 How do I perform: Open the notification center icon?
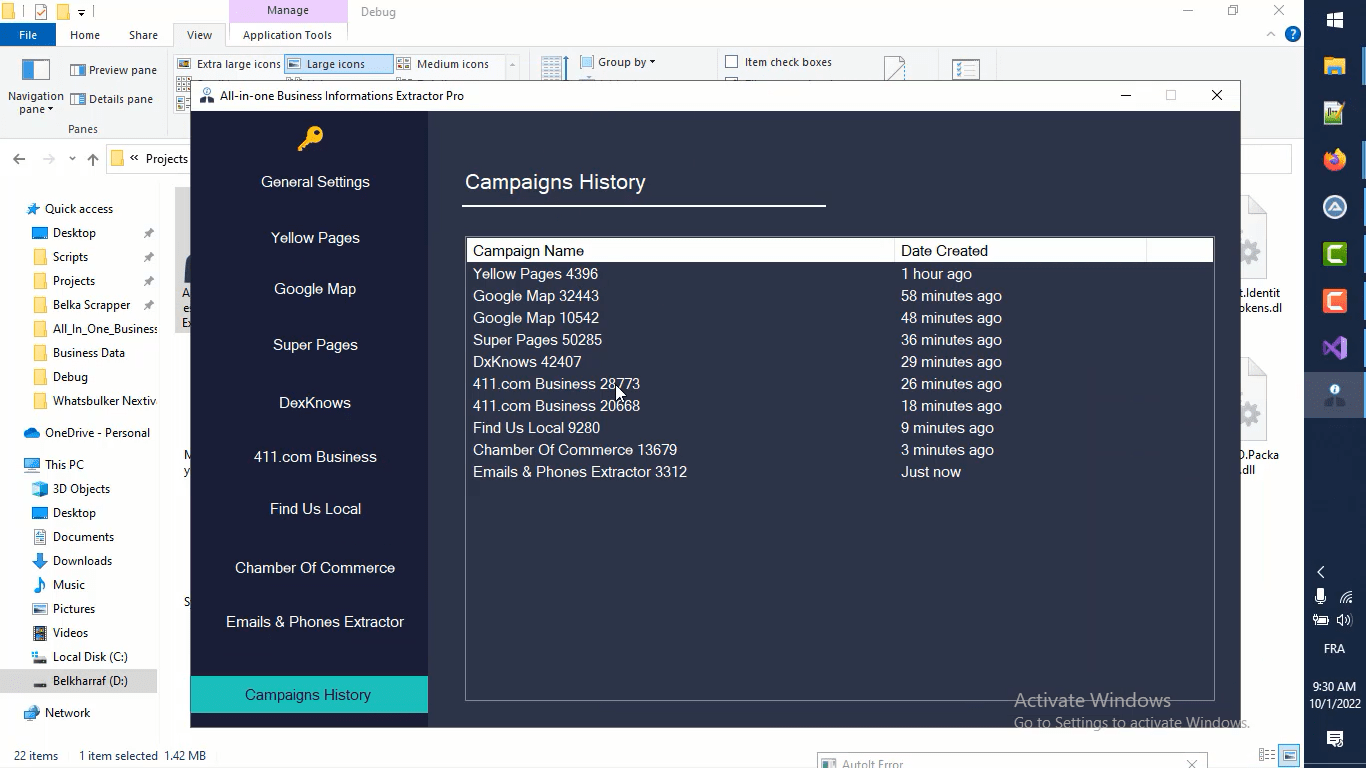(1334, 739)
